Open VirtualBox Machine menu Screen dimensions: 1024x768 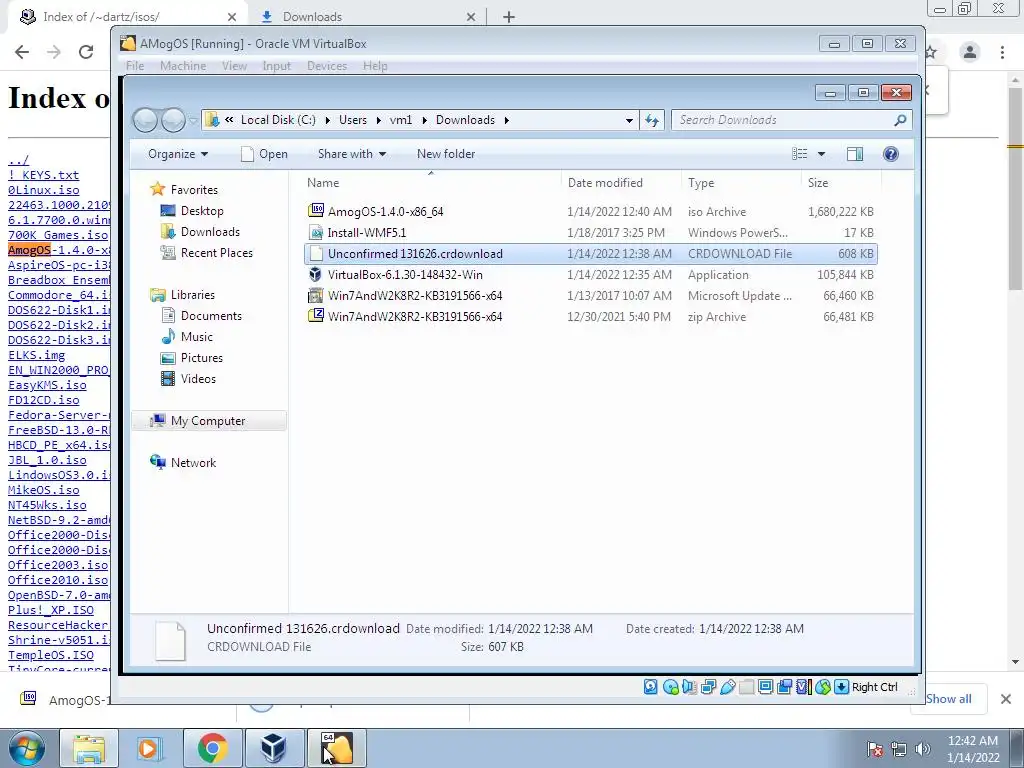[x=183, y=66]
